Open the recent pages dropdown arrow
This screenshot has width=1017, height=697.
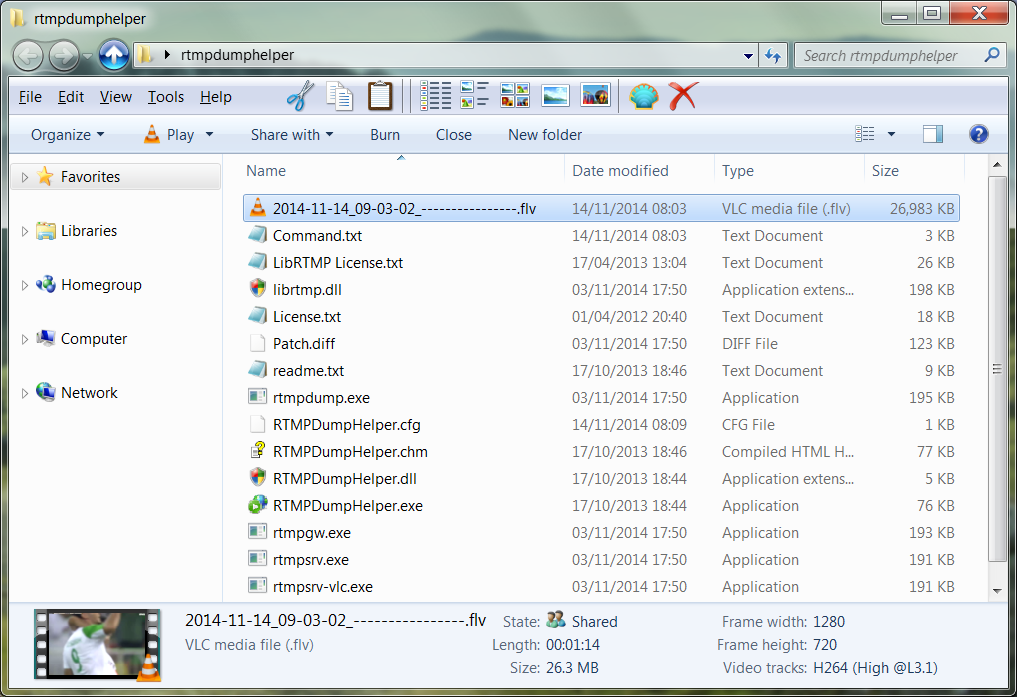[88, 56]
